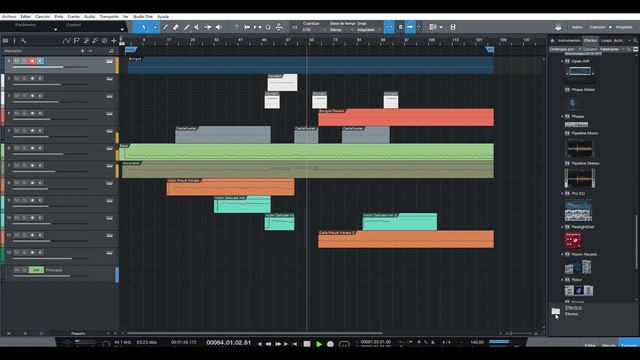Select the Listen tool speaker icon
Viewport: 640px width, 360px height.
218,27
